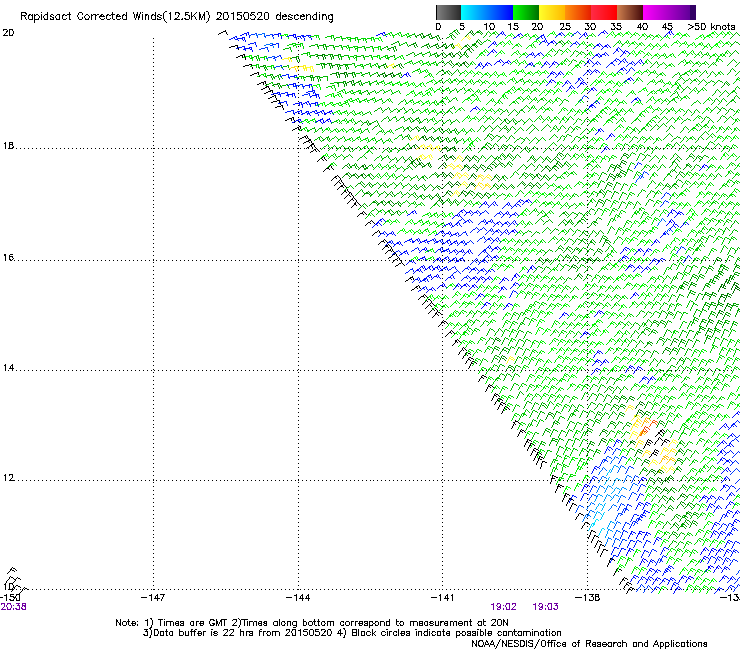Click the yellow 20-25 knots legend swatch
This screenshot has width=740, height=650.
pyautogui.click(x=552, y=12)
